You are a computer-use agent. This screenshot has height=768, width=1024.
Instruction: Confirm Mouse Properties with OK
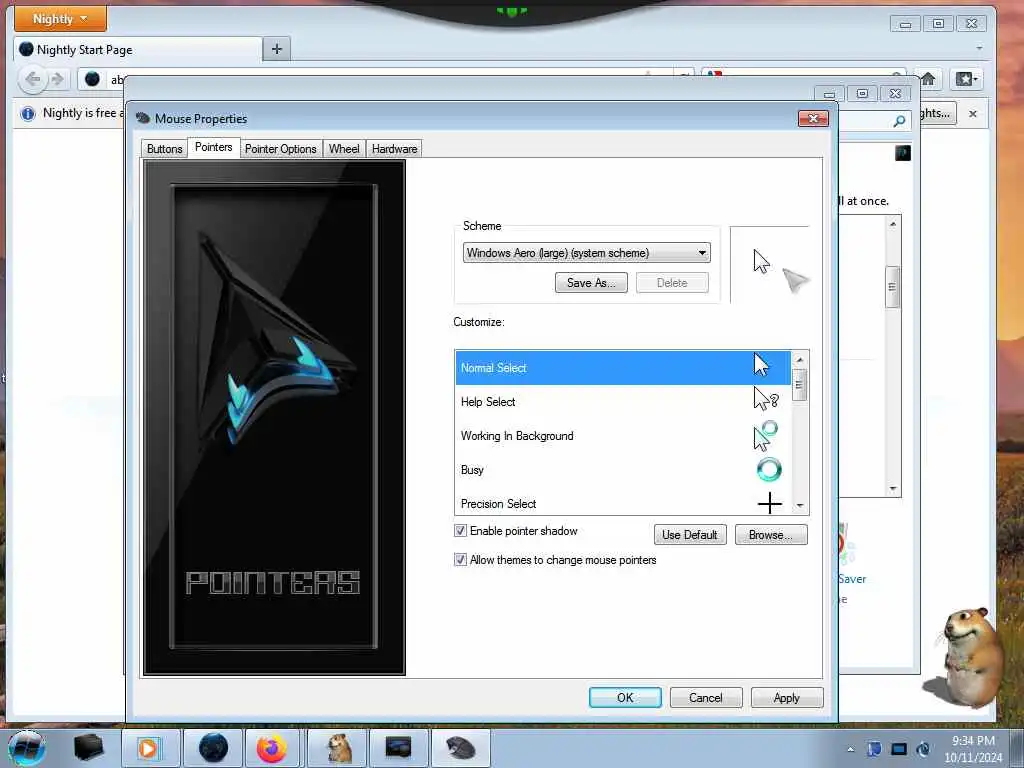point(625,697)
